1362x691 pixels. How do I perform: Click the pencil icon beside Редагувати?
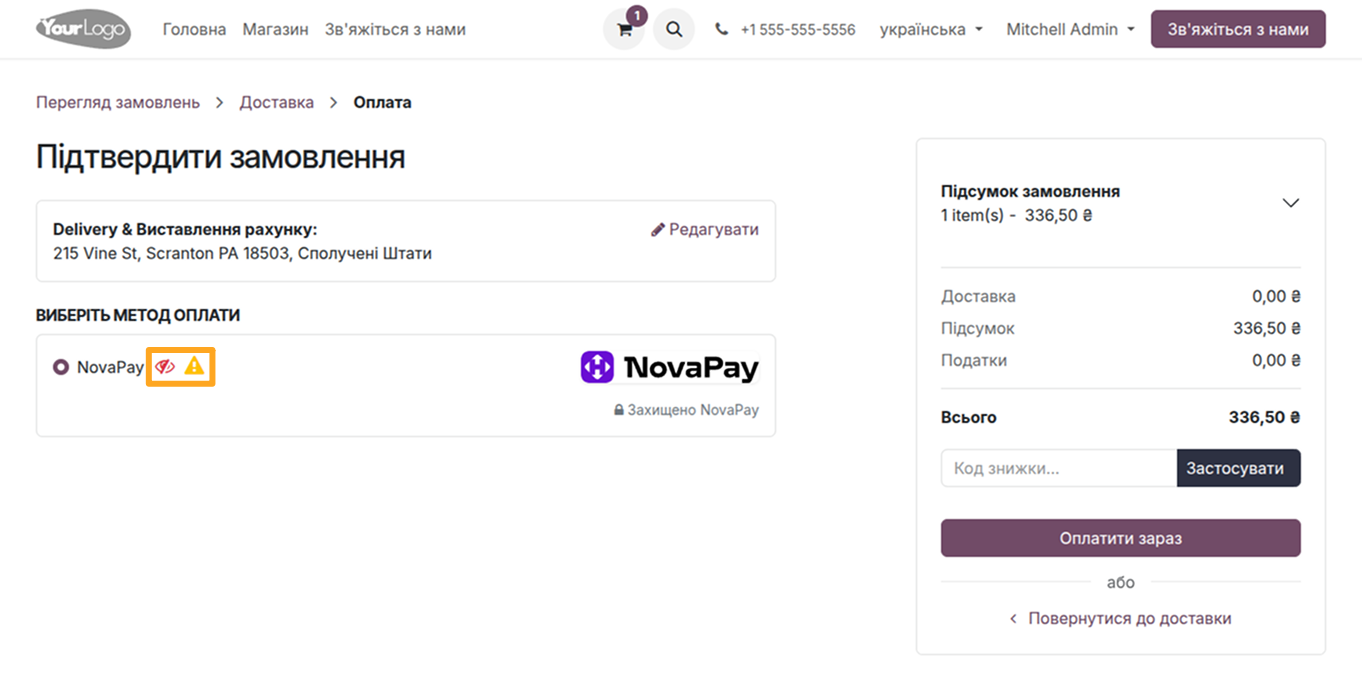pos(657,229)
